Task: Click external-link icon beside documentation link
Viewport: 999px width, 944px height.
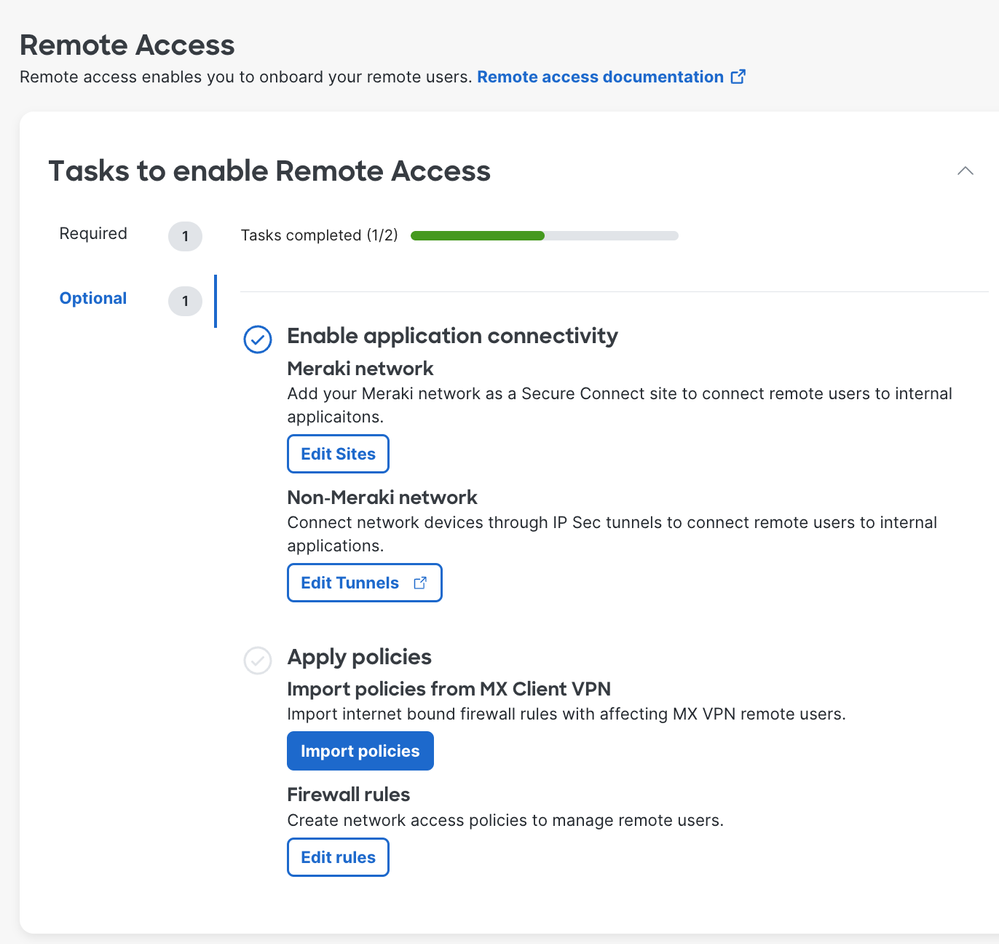Action: [738, 77]
